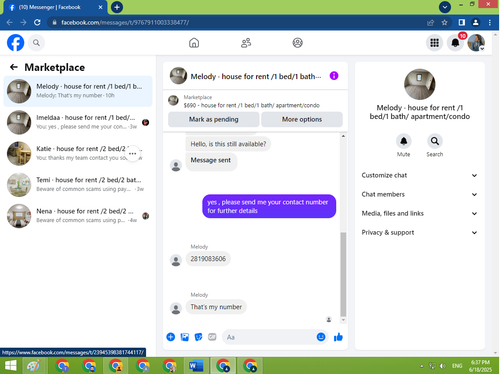The width and height of the screenshot is (500, 374).
Task: Attach a photo file icon
Action: coord(185,337)
